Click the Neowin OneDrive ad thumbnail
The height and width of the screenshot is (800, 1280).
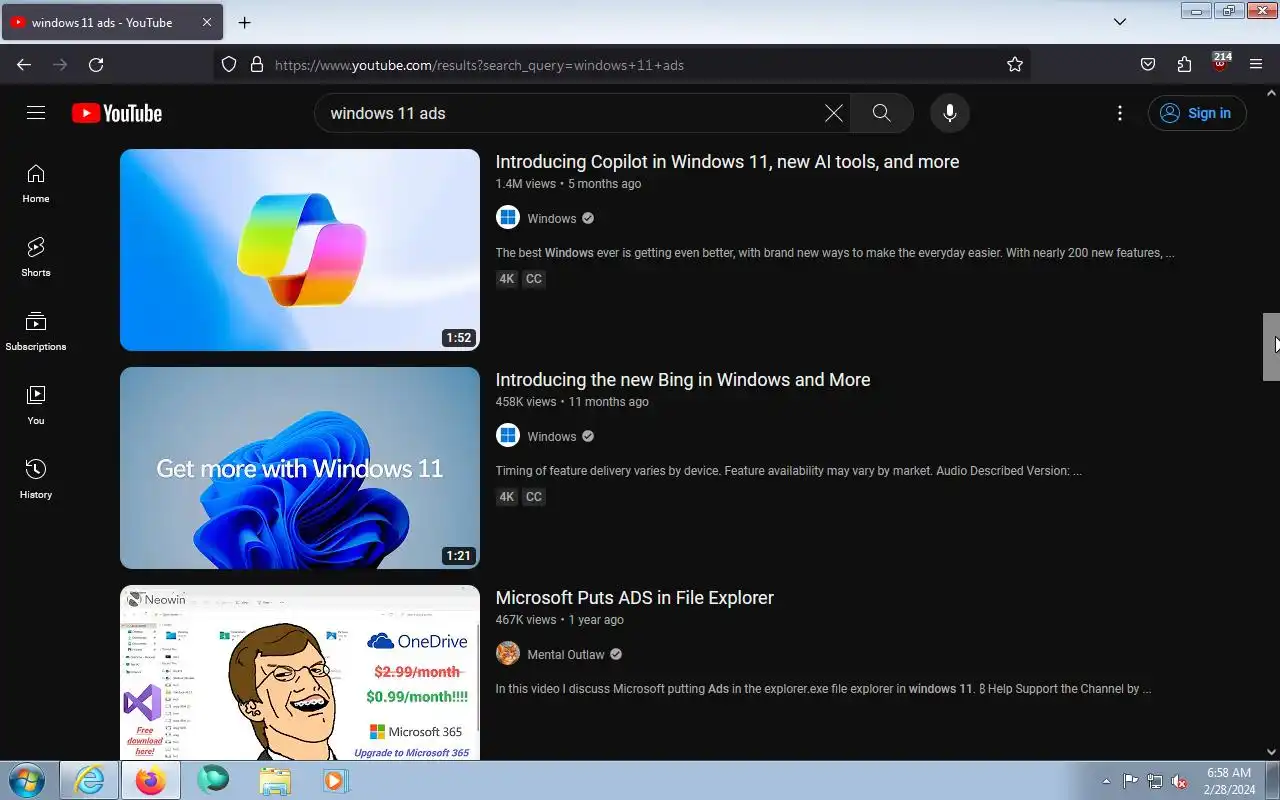[300, 672]
